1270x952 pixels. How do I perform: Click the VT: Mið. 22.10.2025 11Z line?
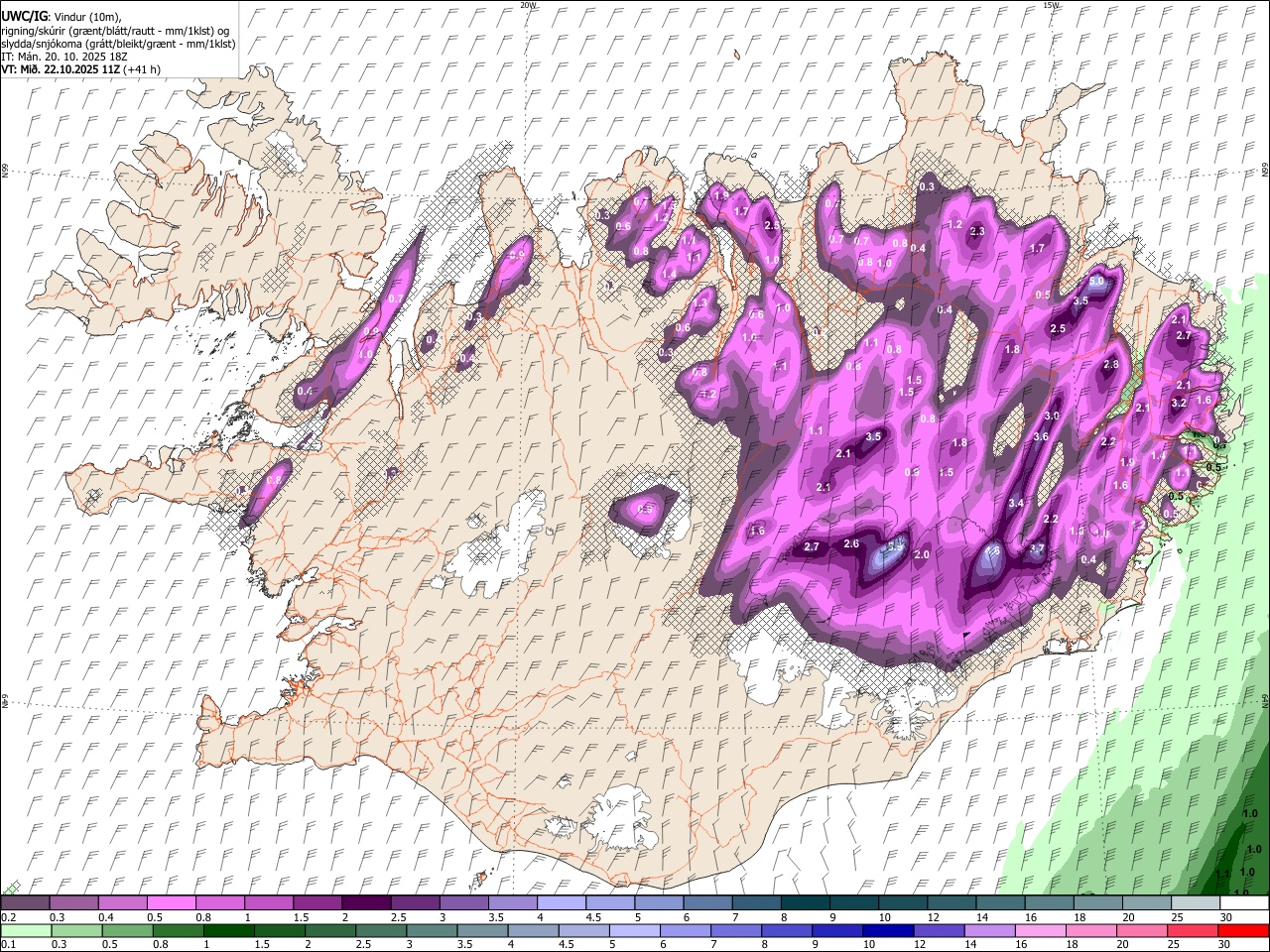tap(62, 69)
